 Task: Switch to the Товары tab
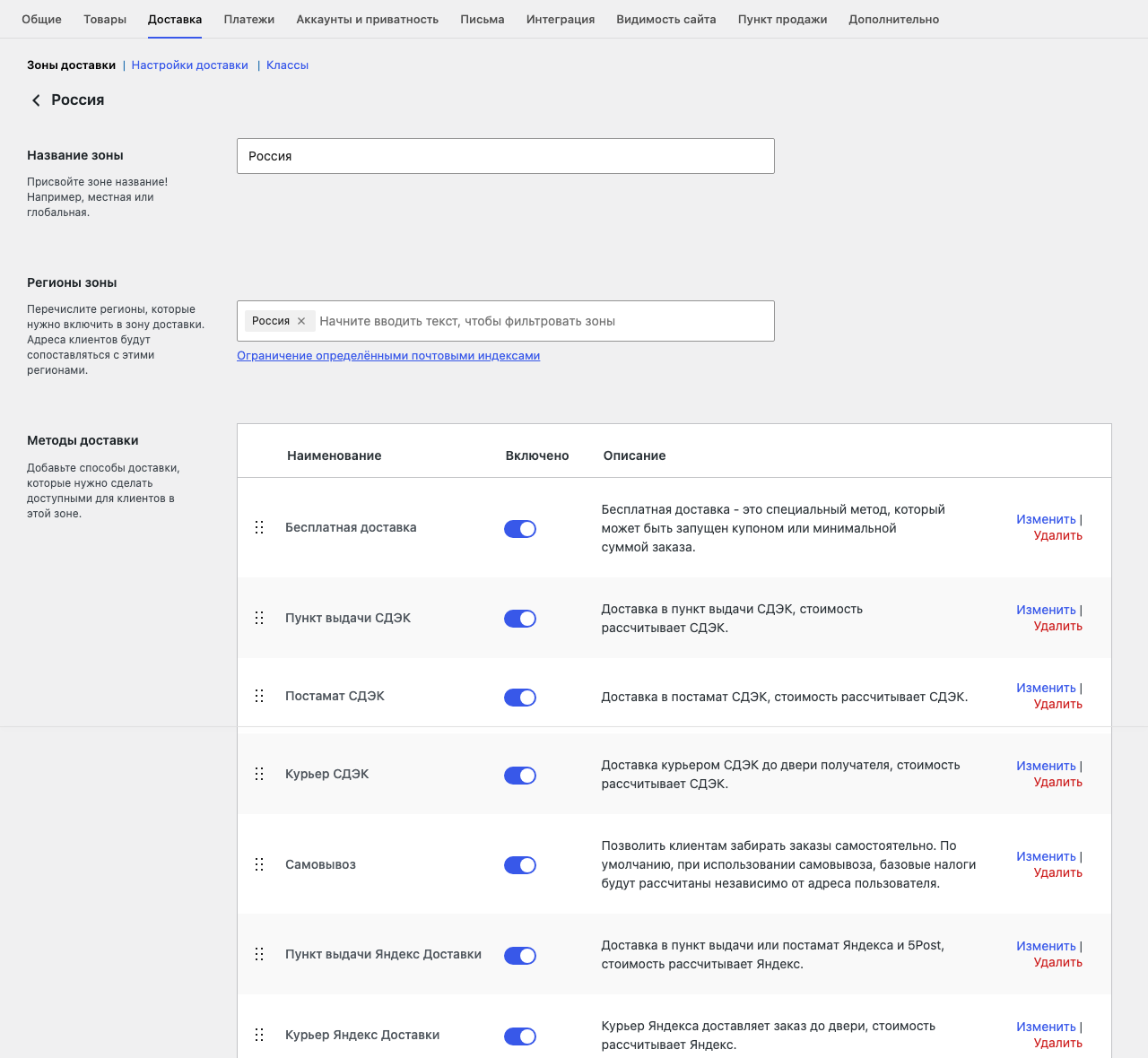click(105, 19)
